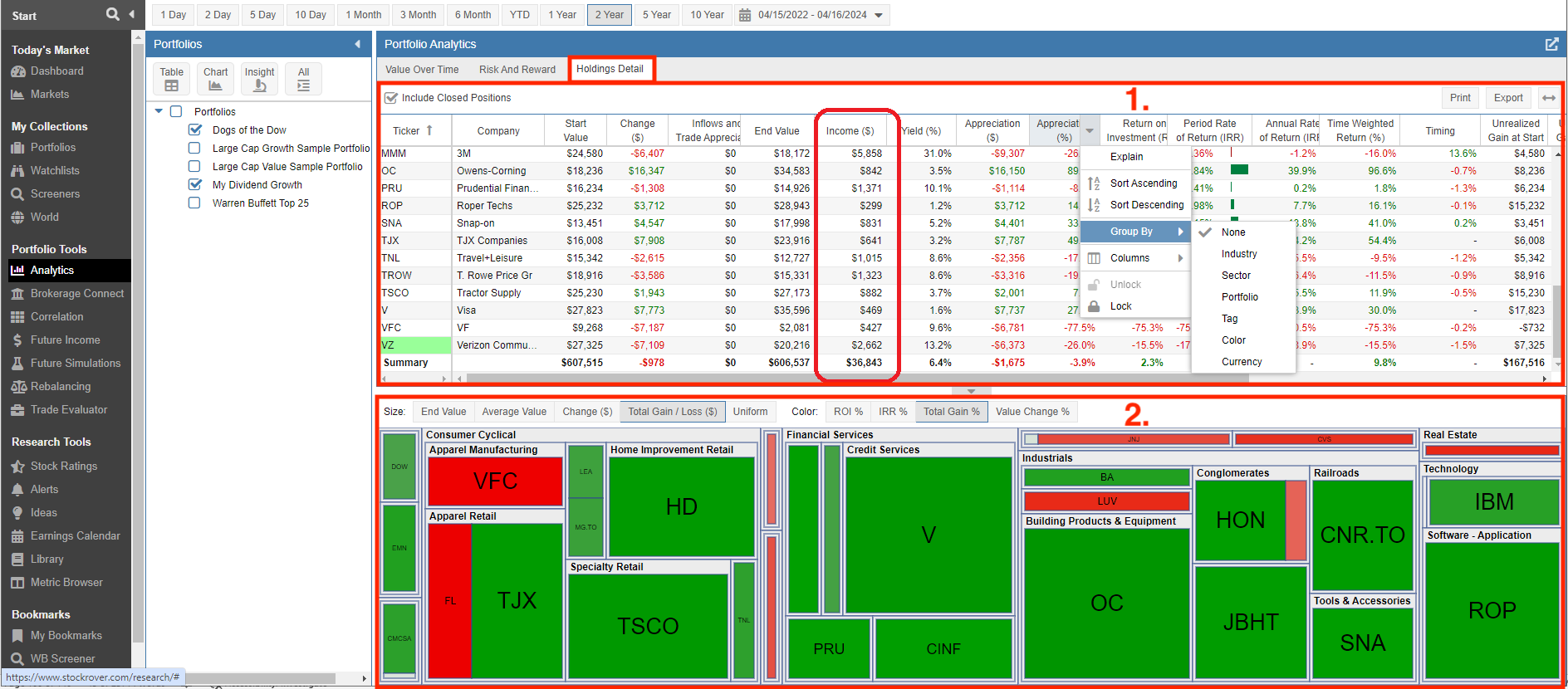Select Explain in the context menu

coord(1135,157)
